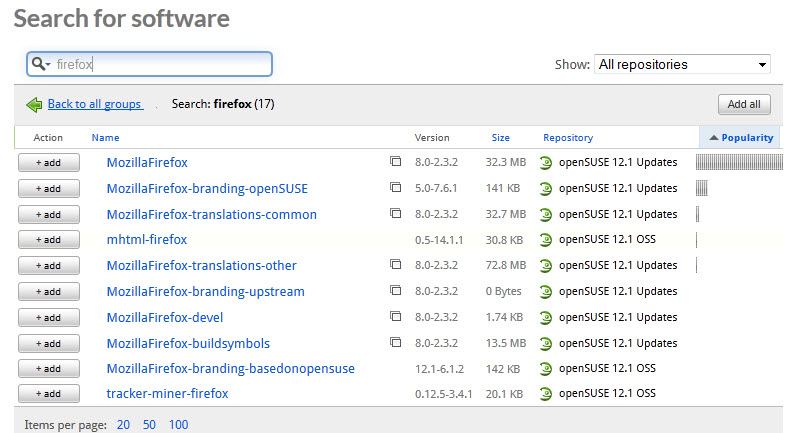The image size is (788, 433).
Task: Click the popularity bar for MozillaFirefox
Action: 739,162
